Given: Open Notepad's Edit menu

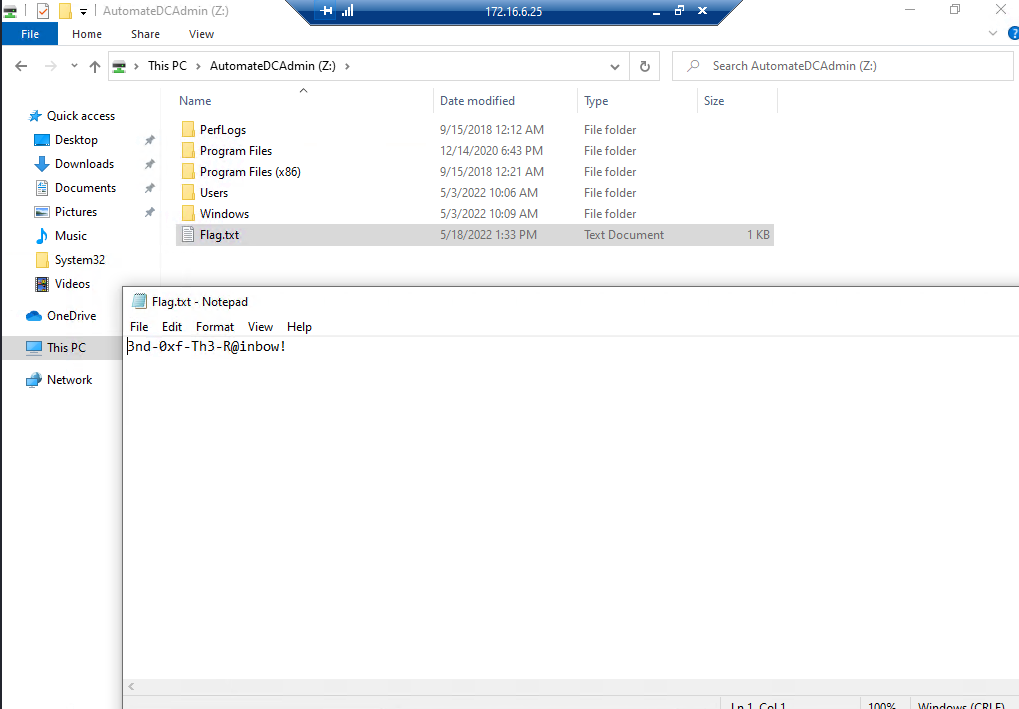Looking at the screenshot, I should (172, 327).
